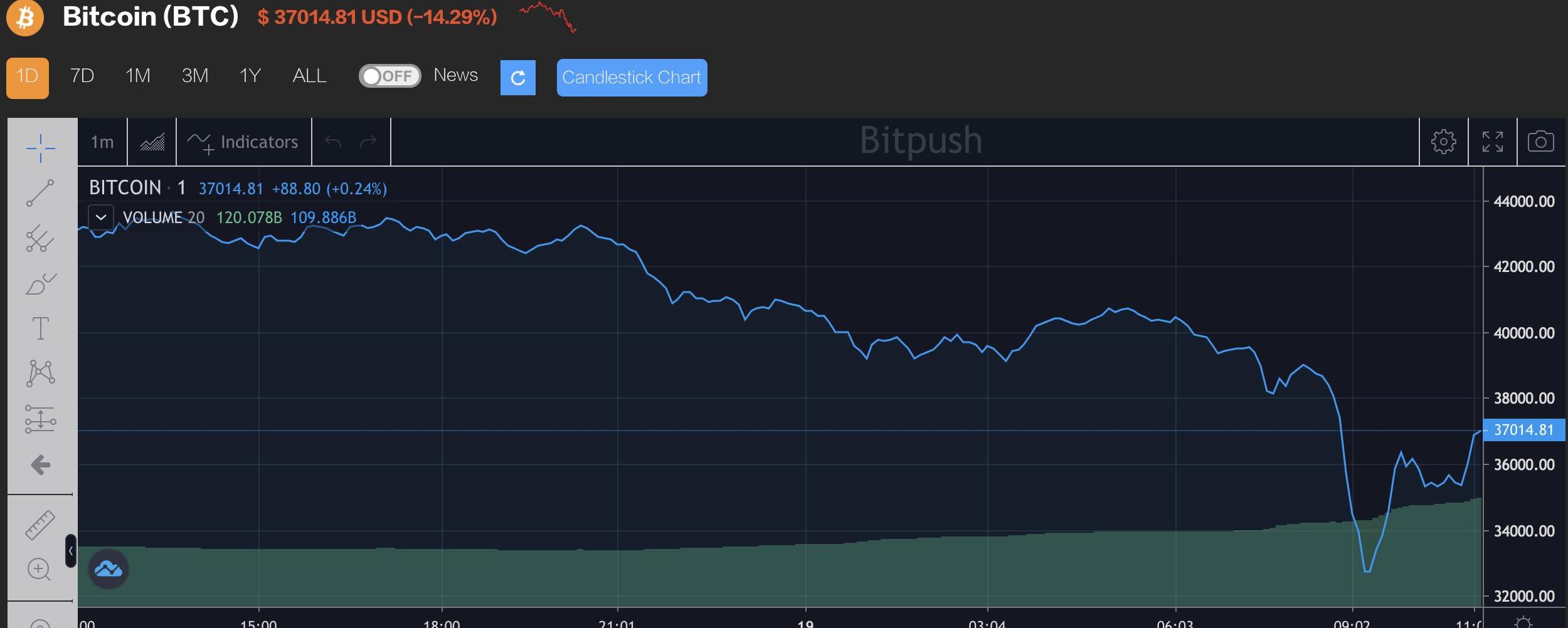Image resolution: width=1568 pixels, height=628 pixels.
Task: Take a chart snapshot with camera
Action: (x=1540, y=142)
